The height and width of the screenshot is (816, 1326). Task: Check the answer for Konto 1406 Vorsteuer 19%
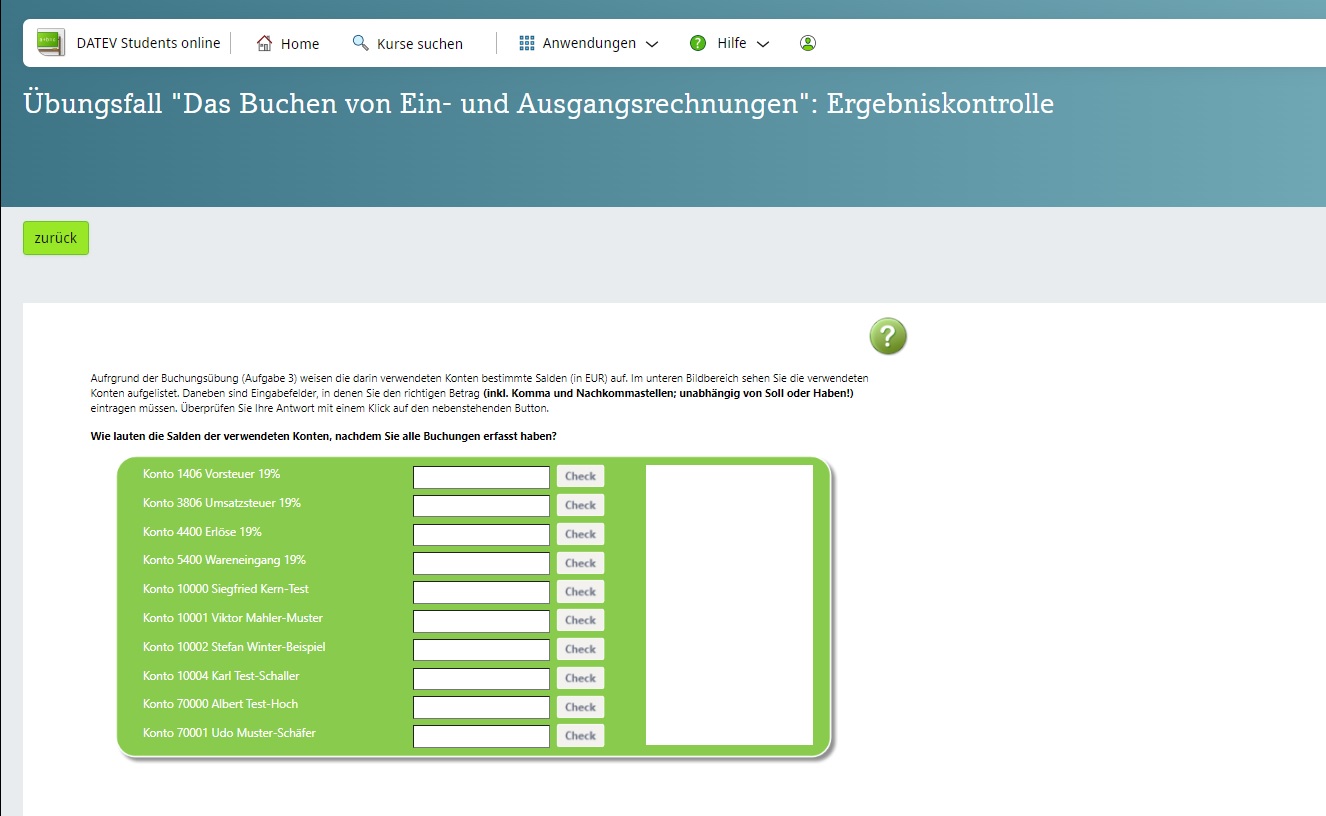tap(580, 476)
